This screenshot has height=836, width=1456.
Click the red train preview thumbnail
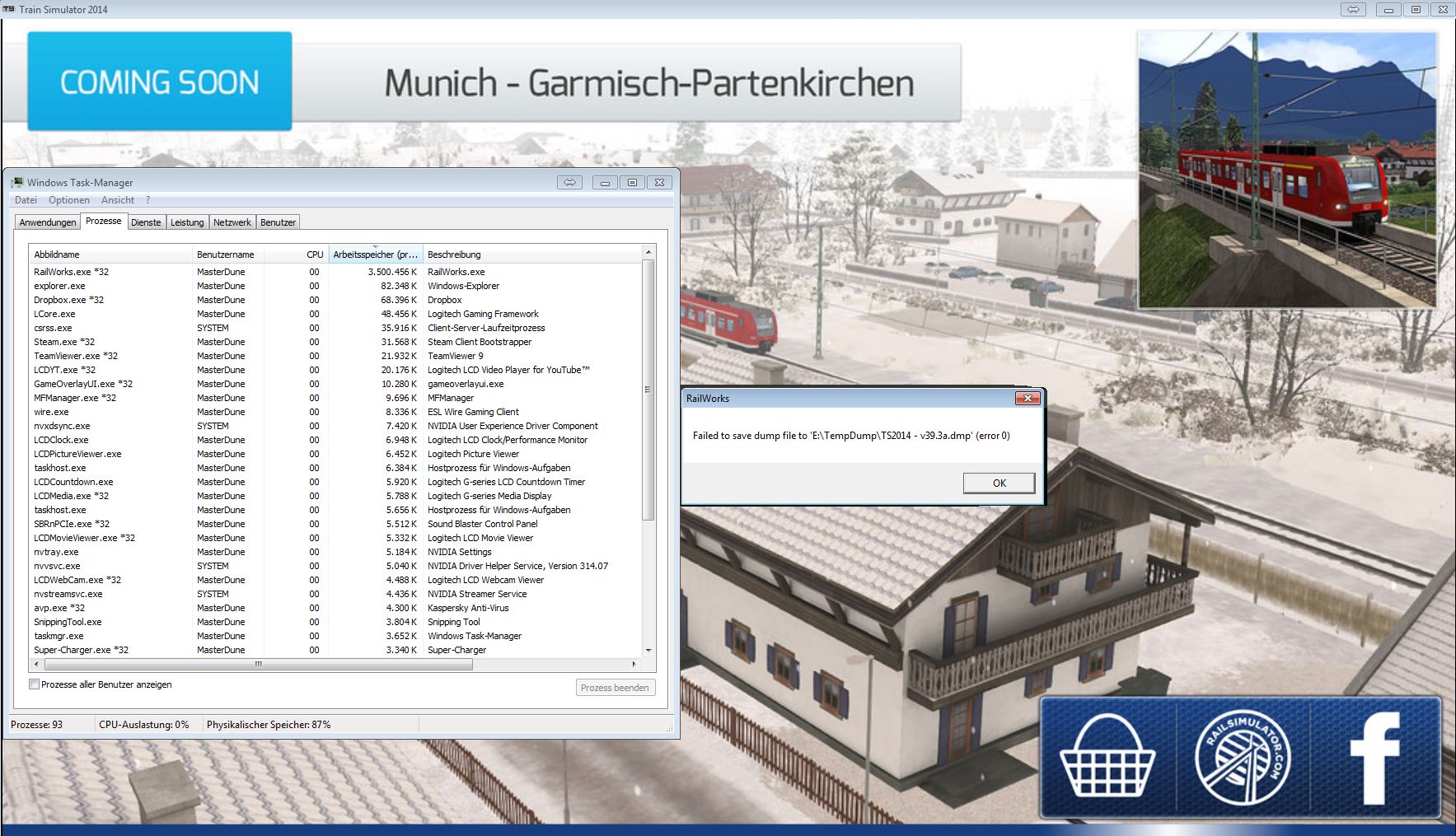coord(1287,170)
